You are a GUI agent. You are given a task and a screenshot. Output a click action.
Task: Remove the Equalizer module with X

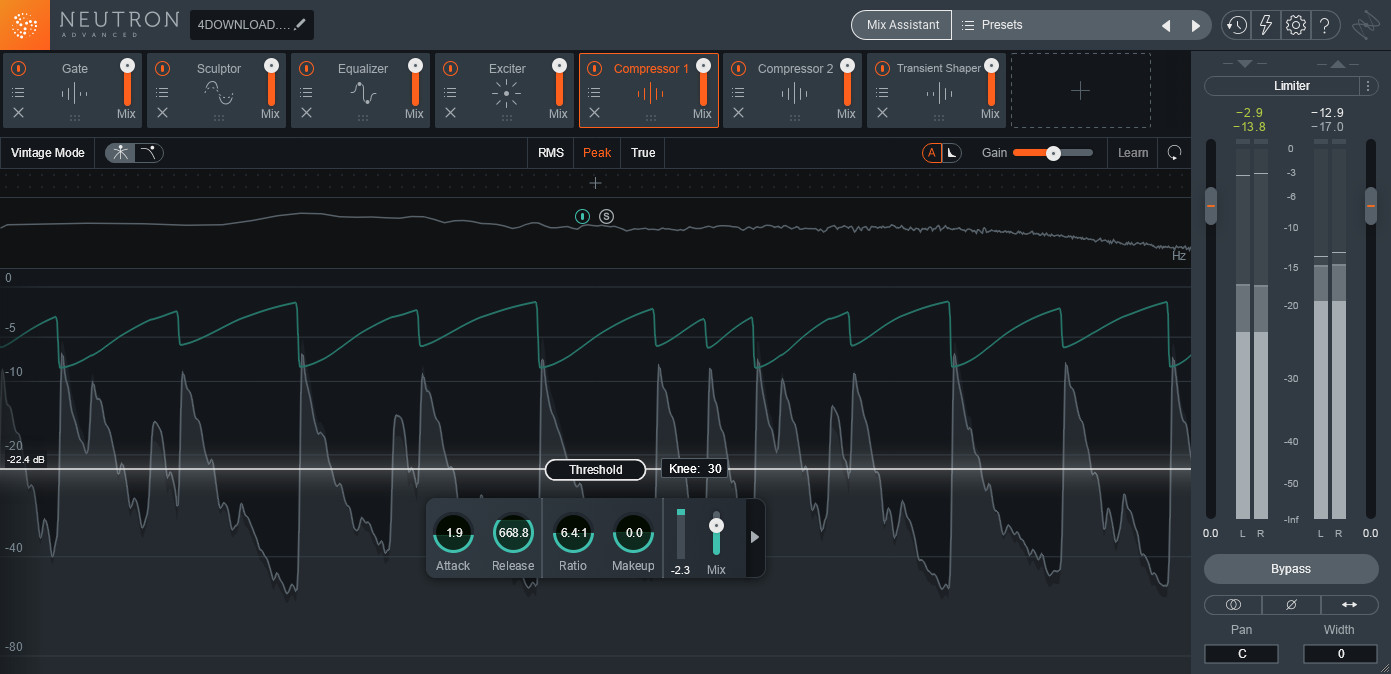(306, 113)
